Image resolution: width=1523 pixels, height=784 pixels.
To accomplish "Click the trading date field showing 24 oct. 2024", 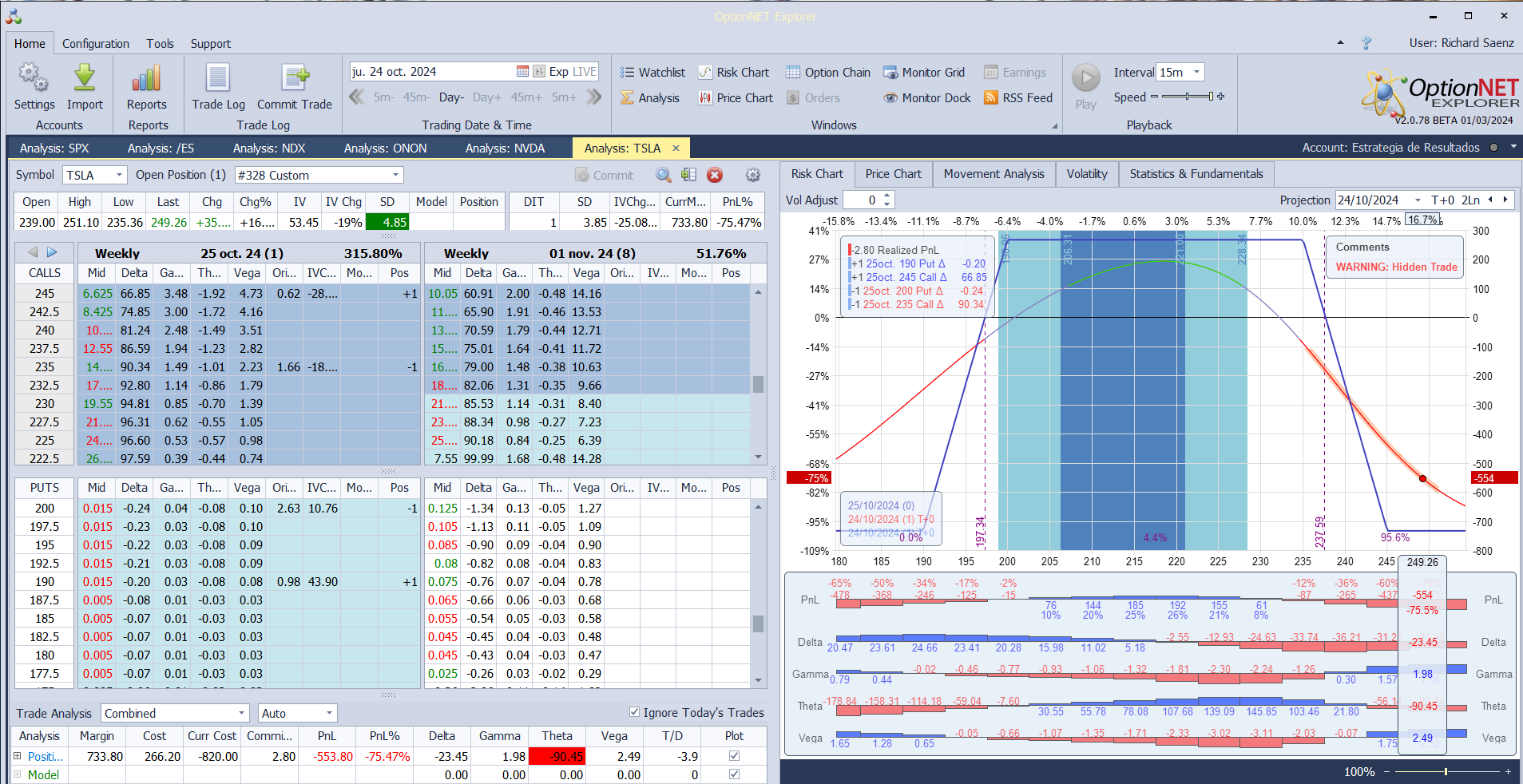I will pos(432,72).
